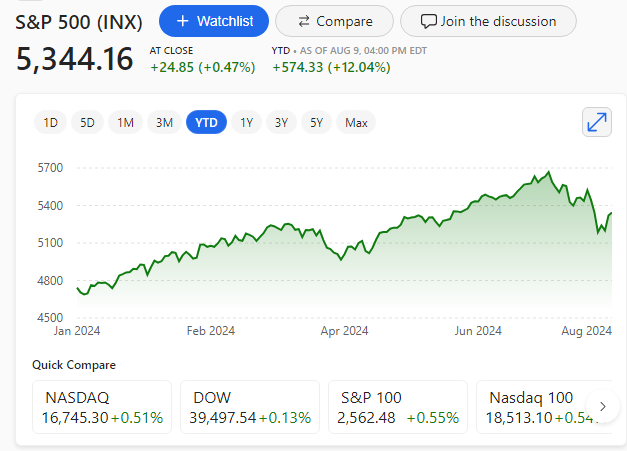Expand chart to full screen
The image size is (627, 451).
tap(597, 122)
